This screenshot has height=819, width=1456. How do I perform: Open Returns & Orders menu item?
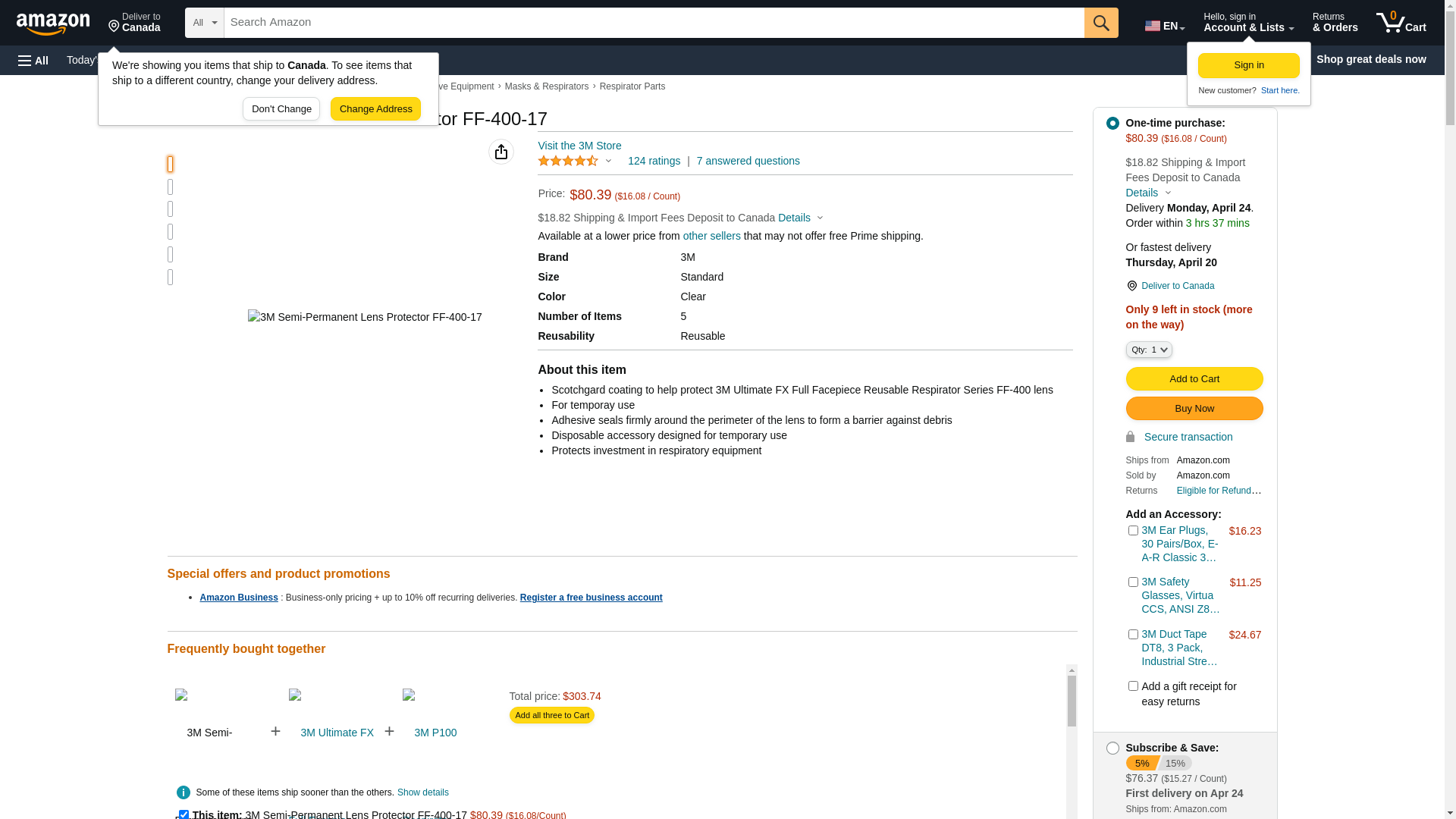[x=1335, y=23]
